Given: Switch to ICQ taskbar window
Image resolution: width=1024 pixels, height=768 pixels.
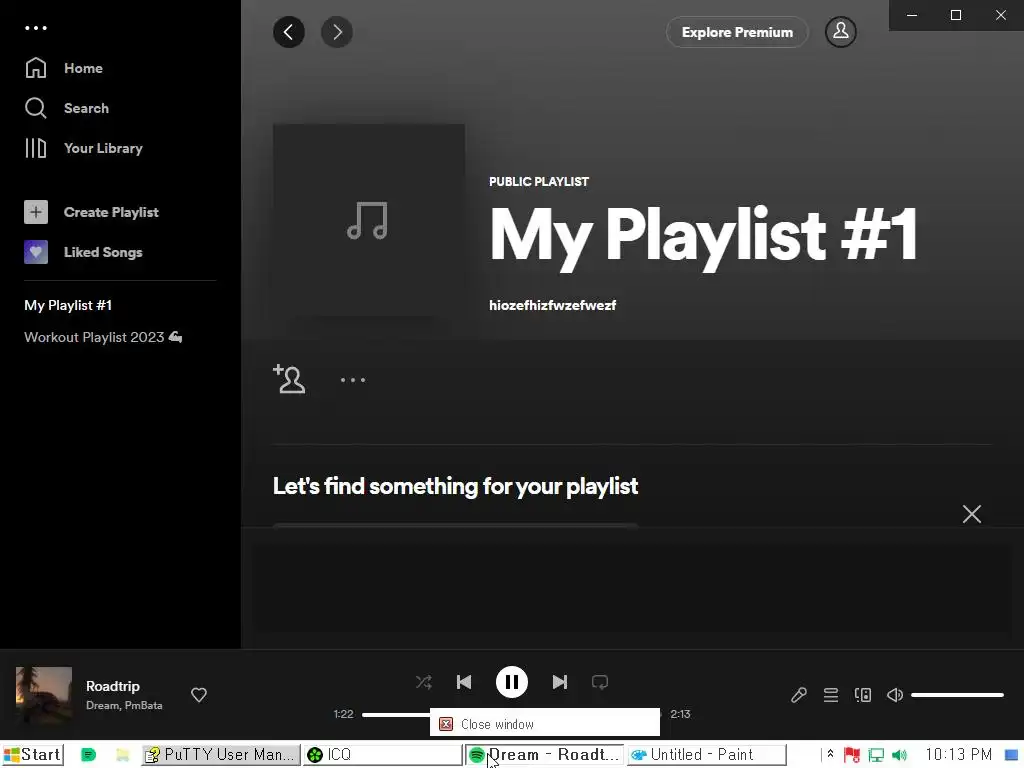Looking at the screenshot, I should pyautogui.click(x=383, y=755).
